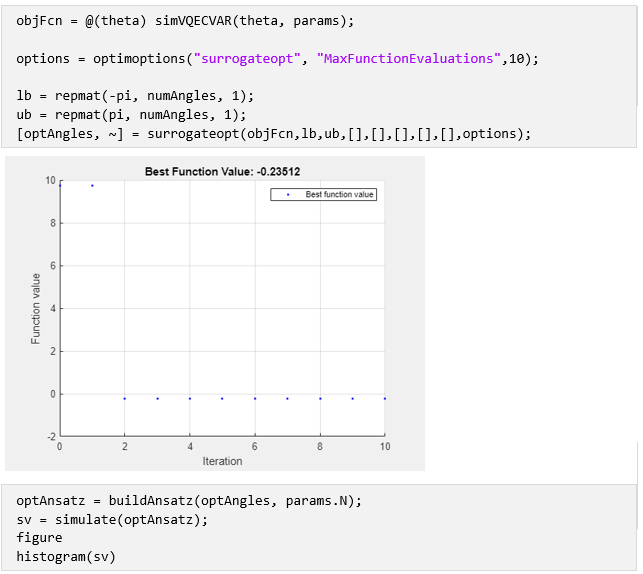The image size is (643, 574).
Task: Select the data point at iteration 2
Action: (x=125, y=398)
